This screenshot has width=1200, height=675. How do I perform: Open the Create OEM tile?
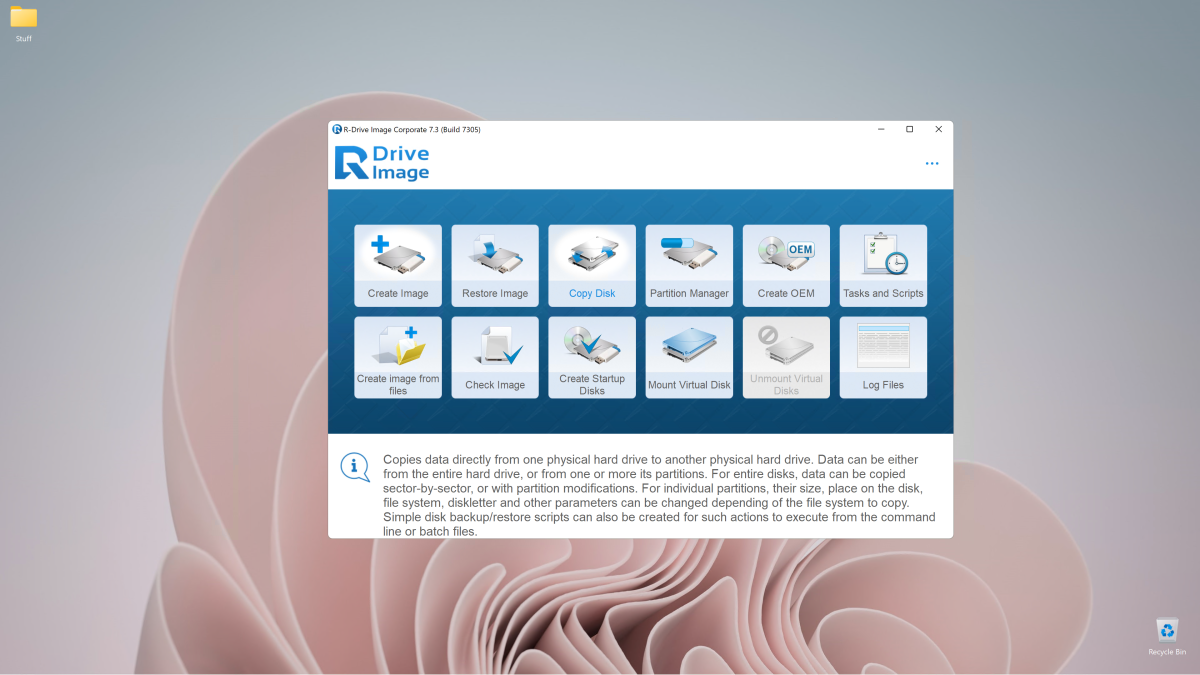(x=786, y=265)
